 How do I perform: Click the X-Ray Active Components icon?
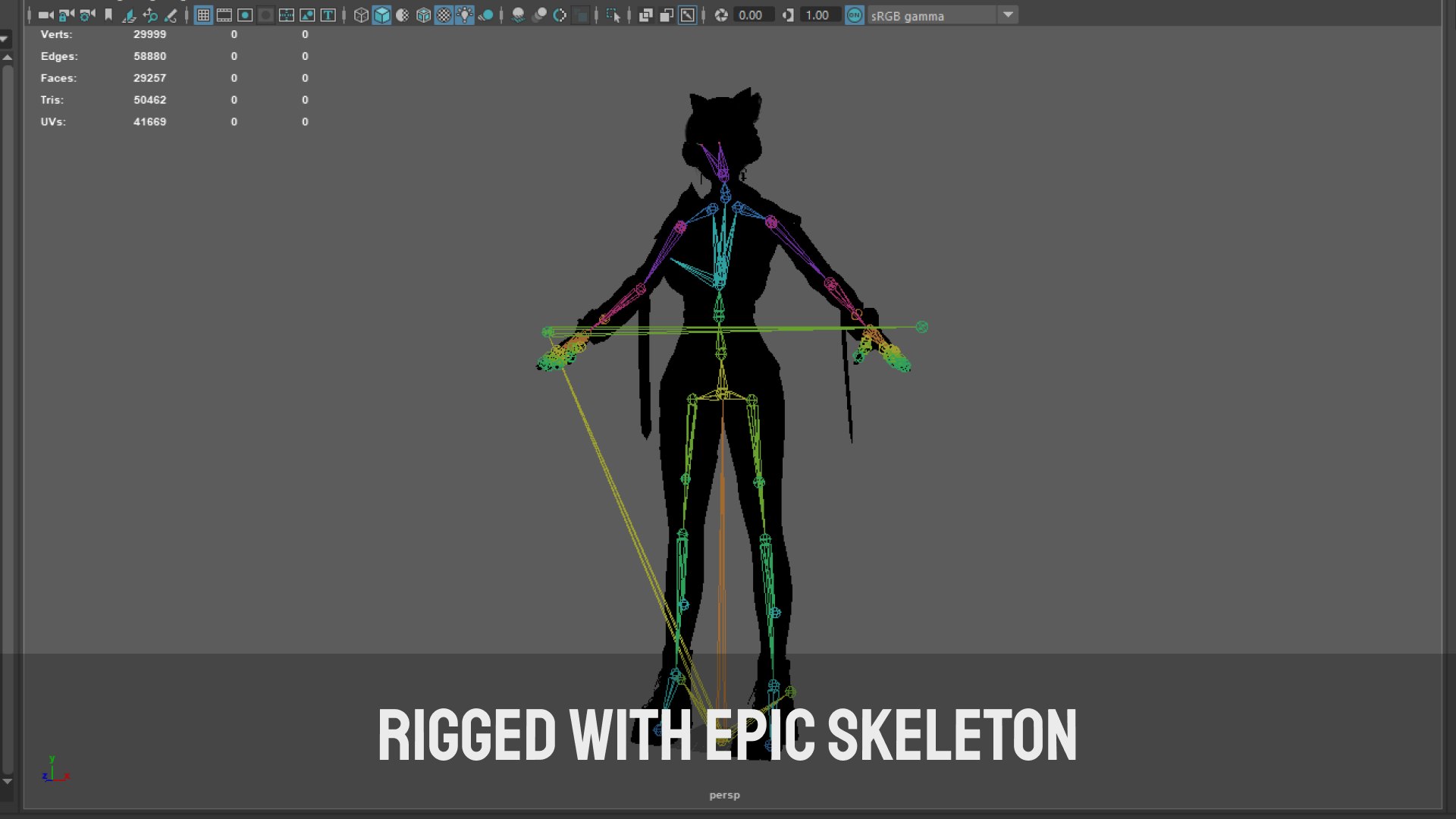[667, 15]
